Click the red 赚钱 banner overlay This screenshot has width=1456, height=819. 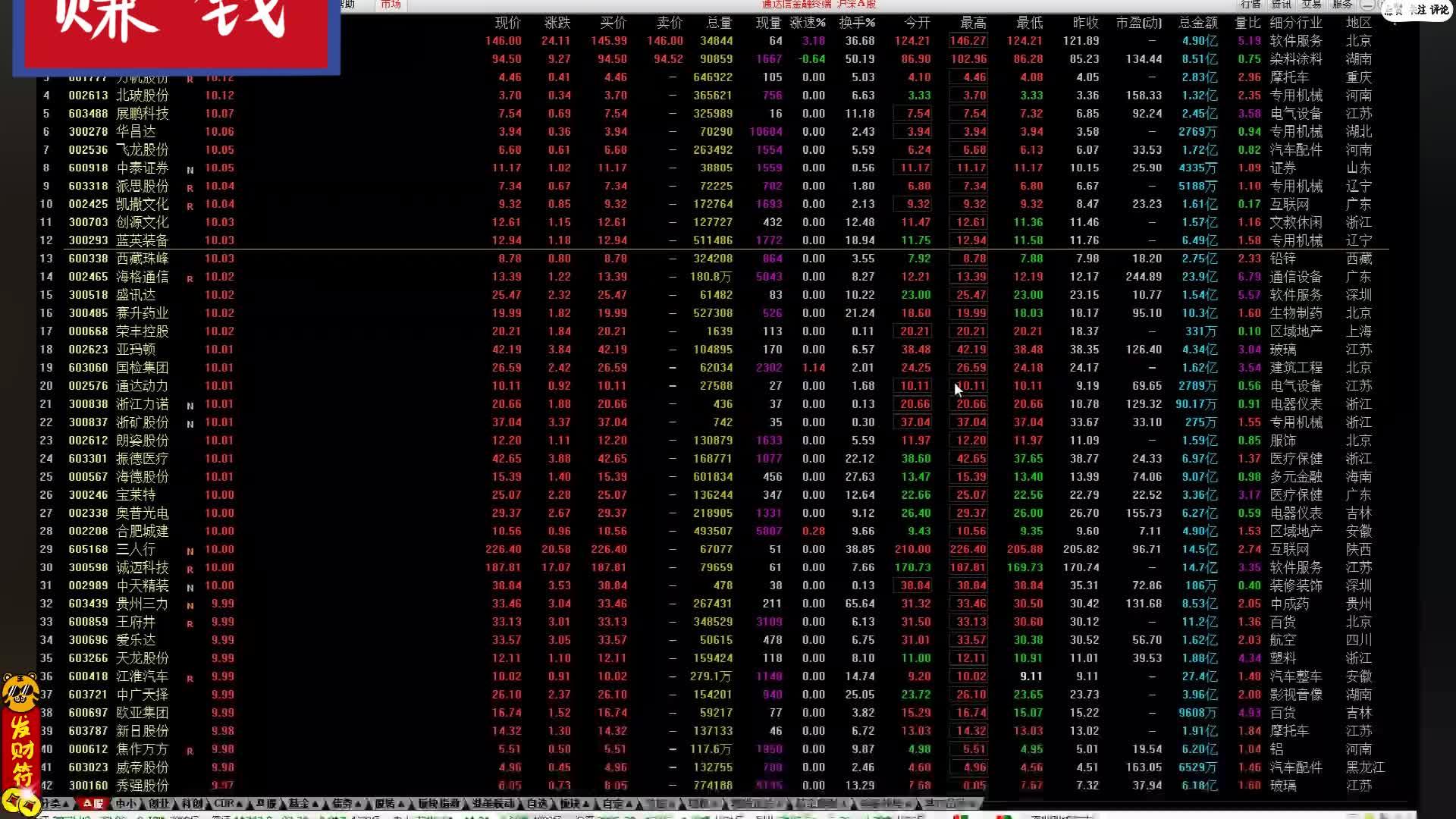coord(176,34)
